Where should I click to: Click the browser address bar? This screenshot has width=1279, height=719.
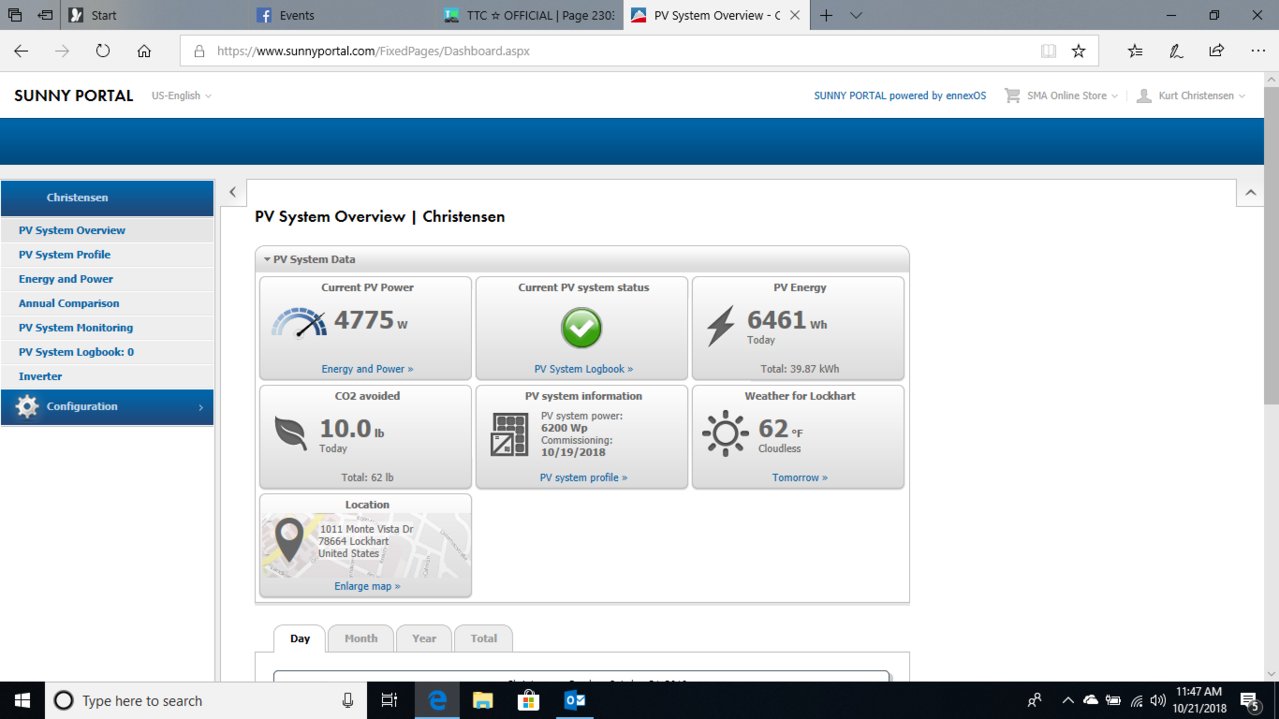(620, 51)
